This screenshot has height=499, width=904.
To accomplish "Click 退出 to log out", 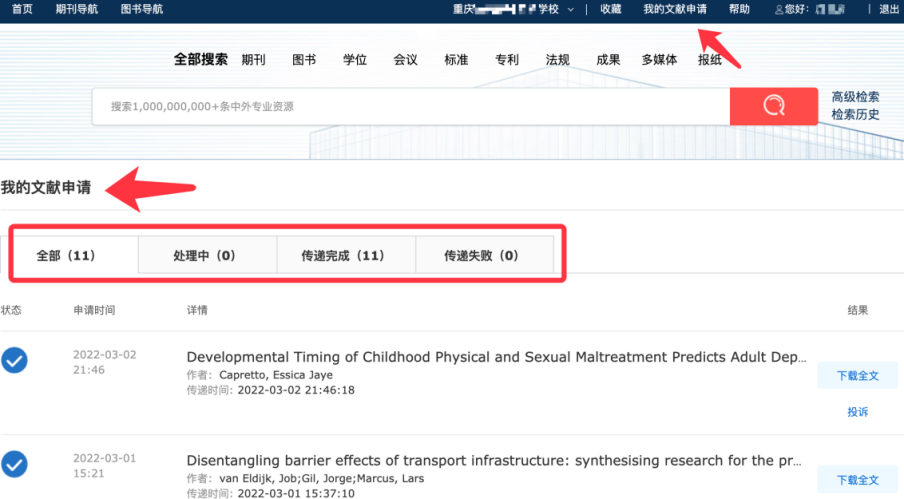I will pyautogui.click(x=888, y=10).
